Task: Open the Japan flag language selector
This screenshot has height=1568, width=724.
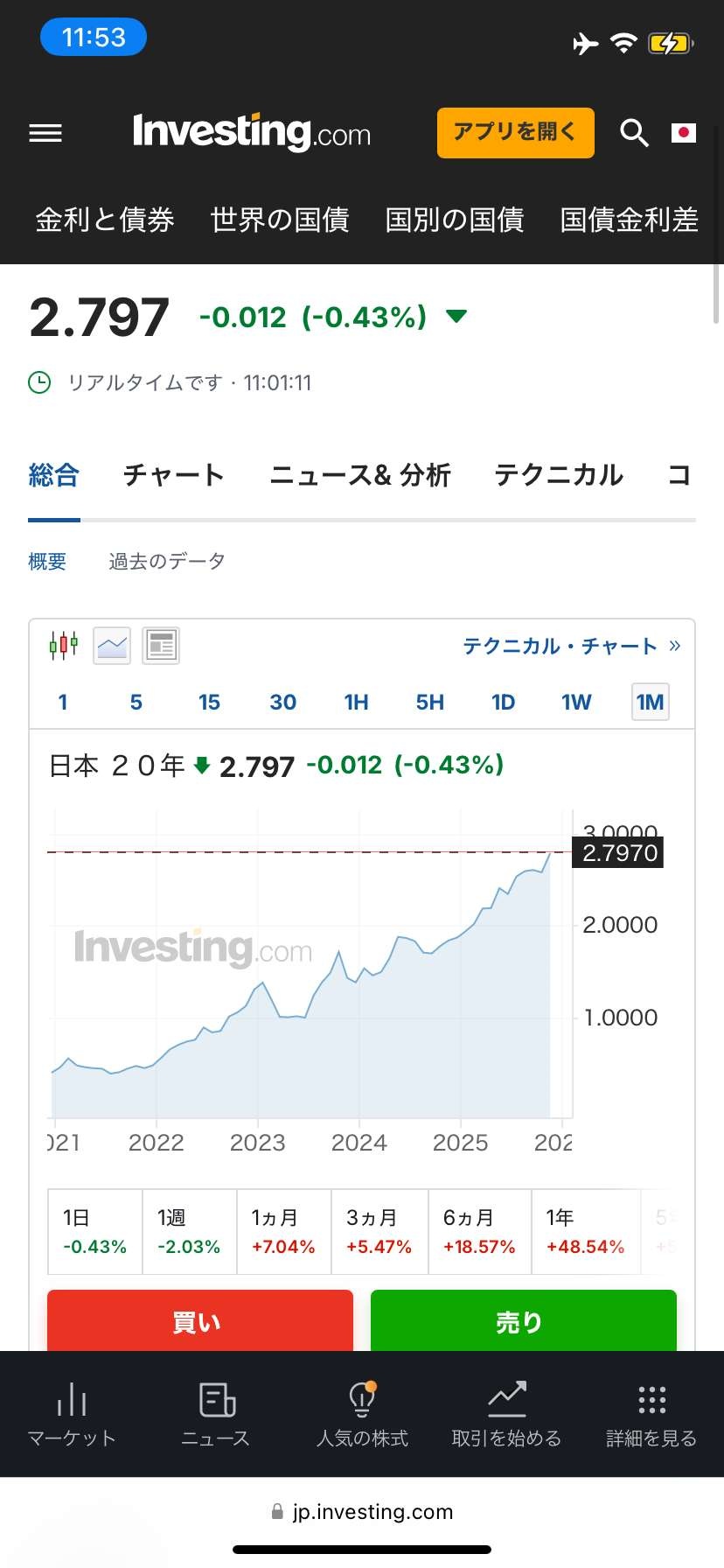Action: point(683,133)
